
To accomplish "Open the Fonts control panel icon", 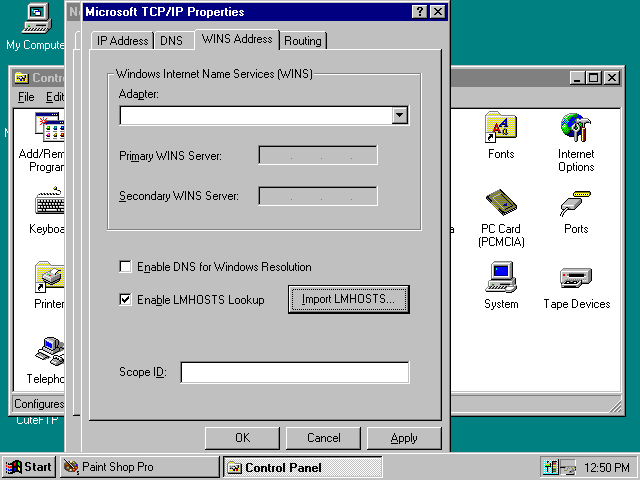I will tap(500, 129).
